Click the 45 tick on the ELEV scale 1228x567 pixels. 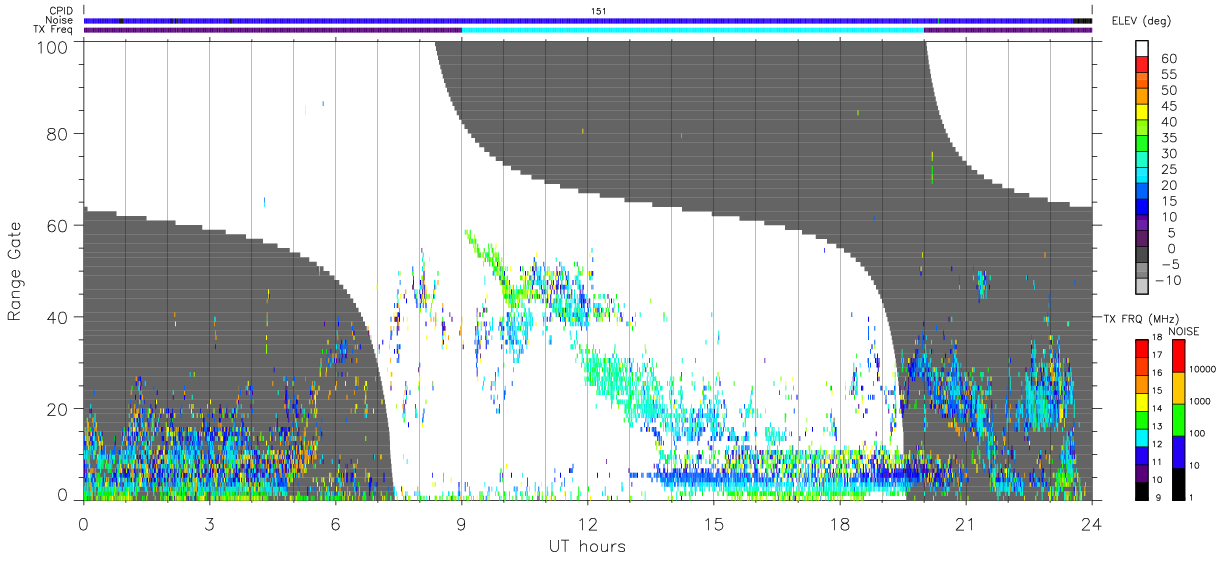tap(1167, 106)
